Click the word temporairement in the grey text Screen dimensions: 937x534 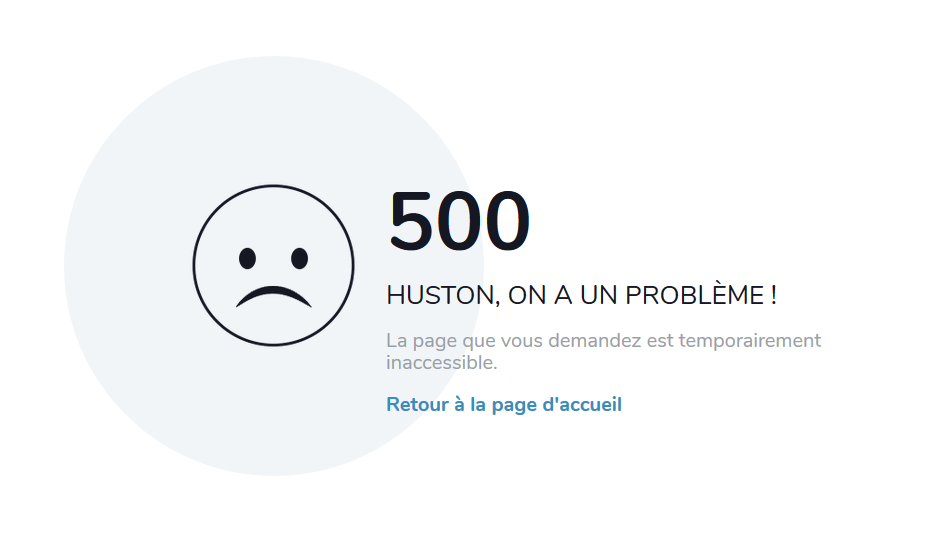click(x=749, y=340)
